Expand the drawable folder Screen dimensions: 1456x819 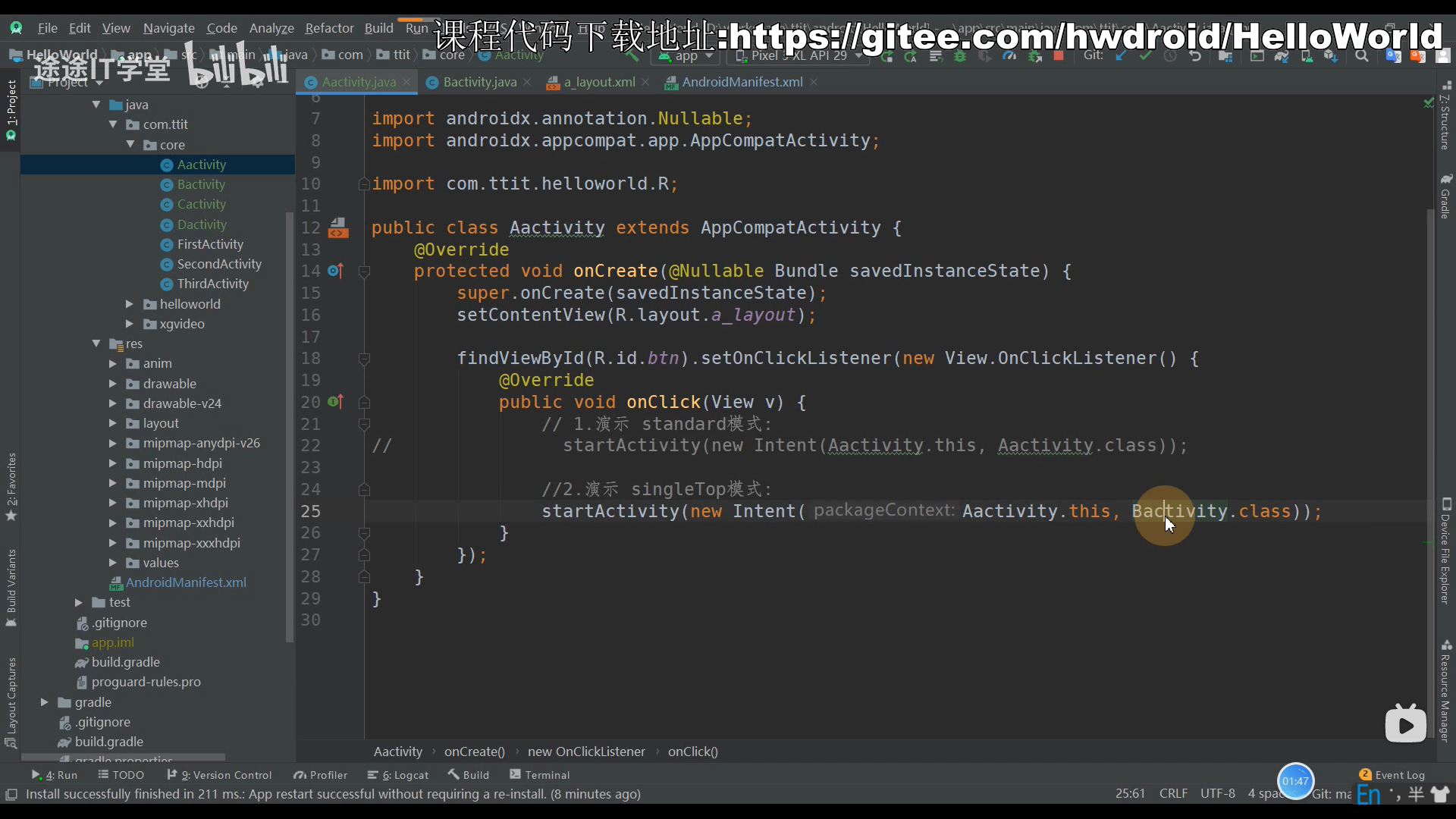113,384
